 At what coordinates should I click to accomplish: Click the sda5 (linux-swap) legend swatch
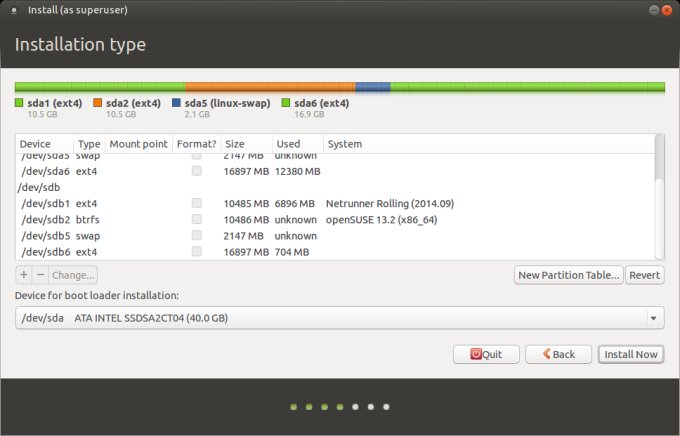click(176, 102)
